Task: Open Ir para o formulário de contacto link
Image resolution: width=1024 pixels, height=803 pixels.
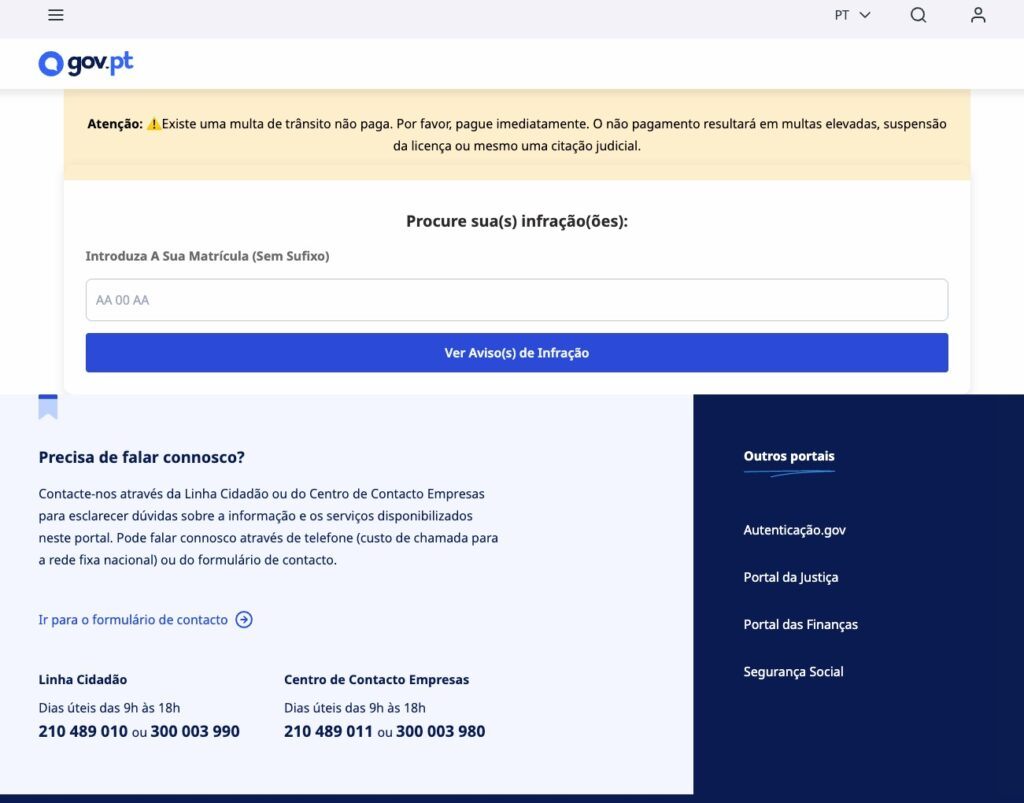Action: coord(133,620)
